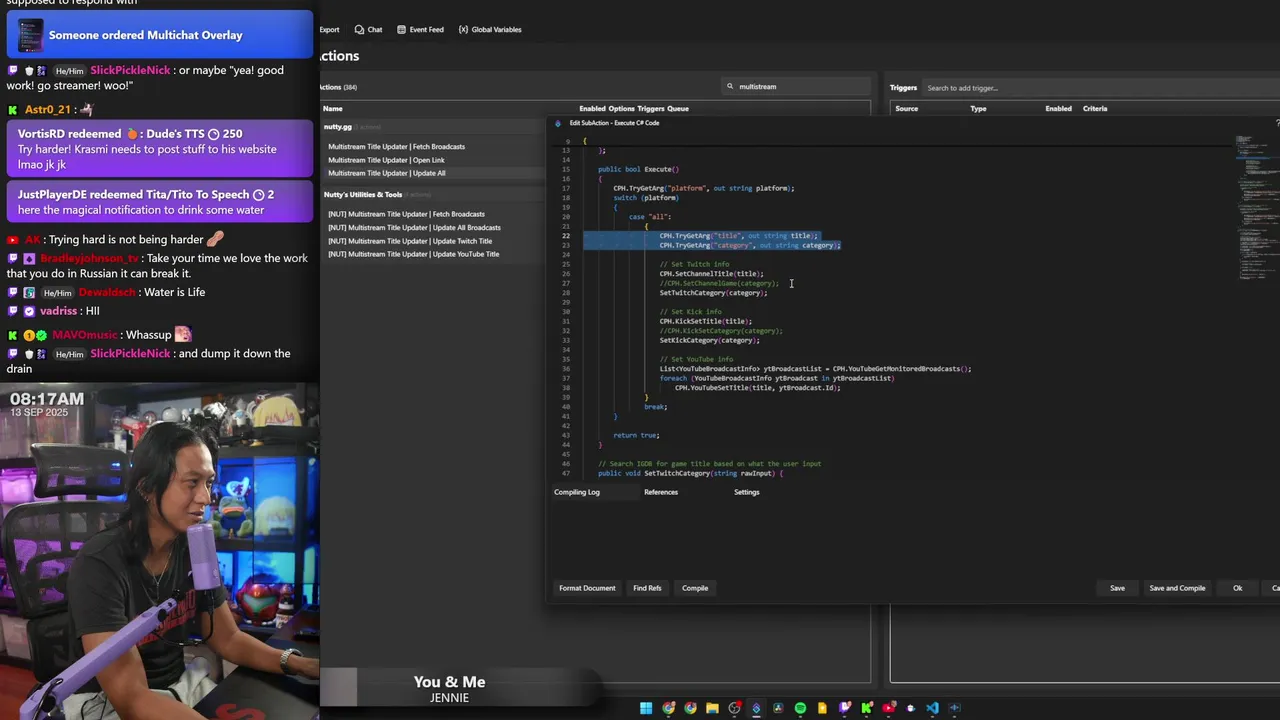This screenshot has height=720, width=1280.
Task: Select [NUT] Multistream Title Updater | Fetch Broadcasts
Action: pos(406,214)
